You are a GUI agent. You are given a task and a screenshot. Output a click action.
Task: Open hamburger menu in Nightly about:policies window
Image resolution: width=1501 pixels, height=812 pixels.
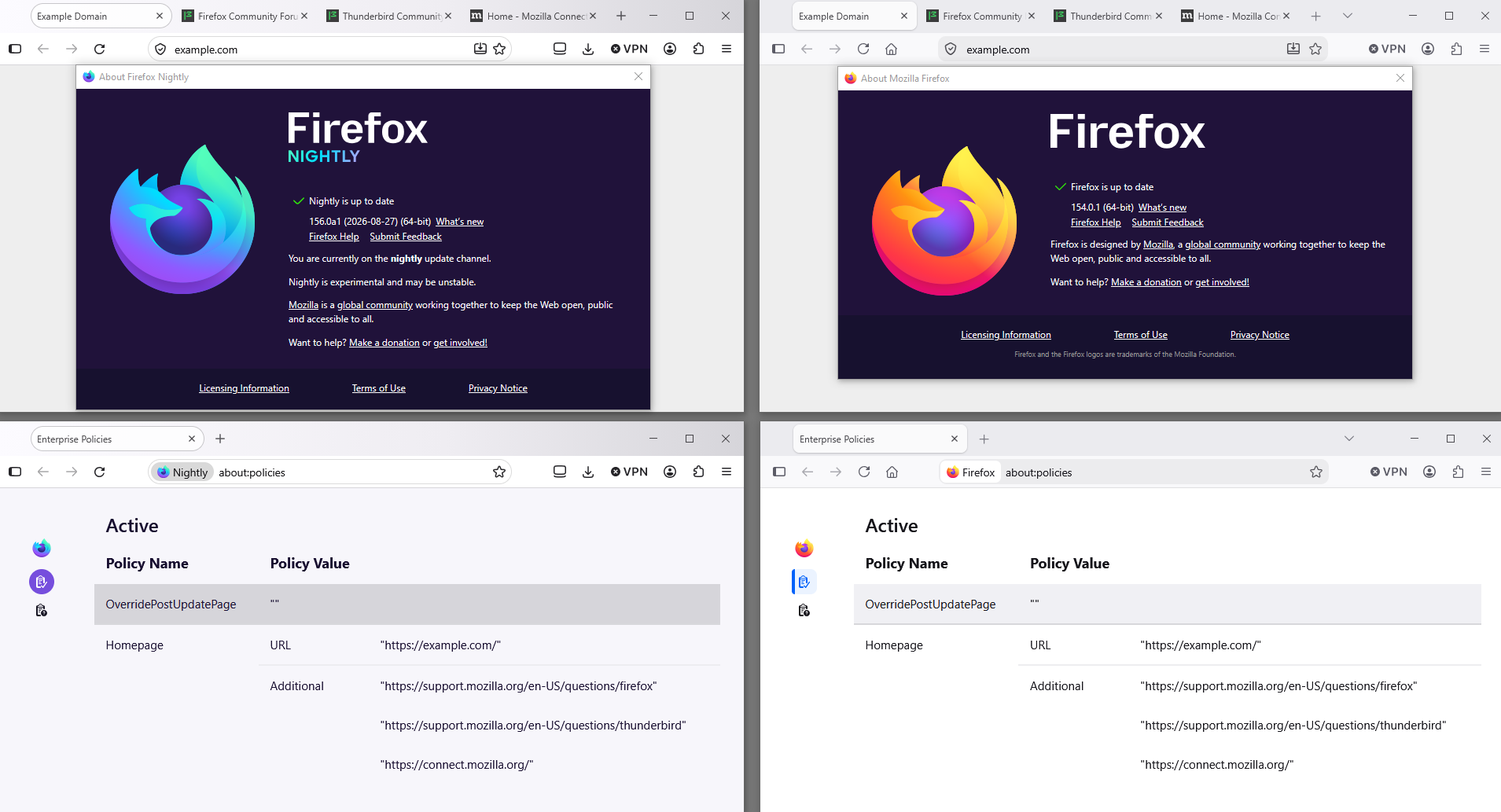[727, 472]
